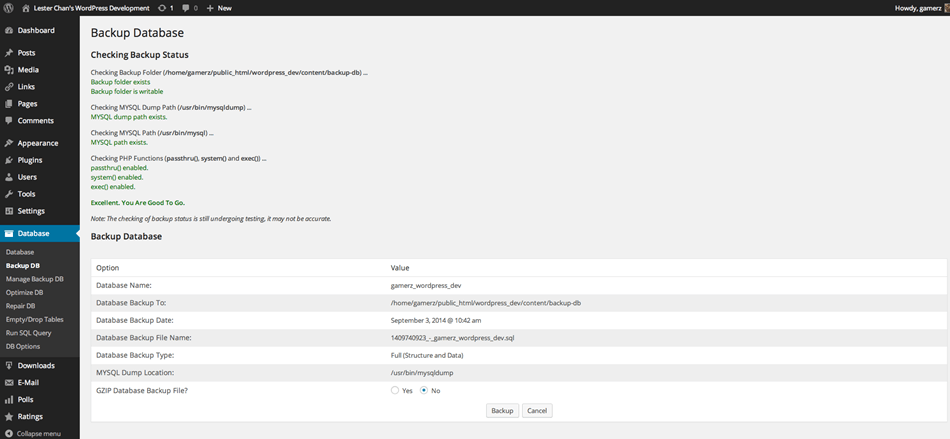This screenshot has width=950, height=439.
Task: Click the Backup button
Action: point(502,411)
